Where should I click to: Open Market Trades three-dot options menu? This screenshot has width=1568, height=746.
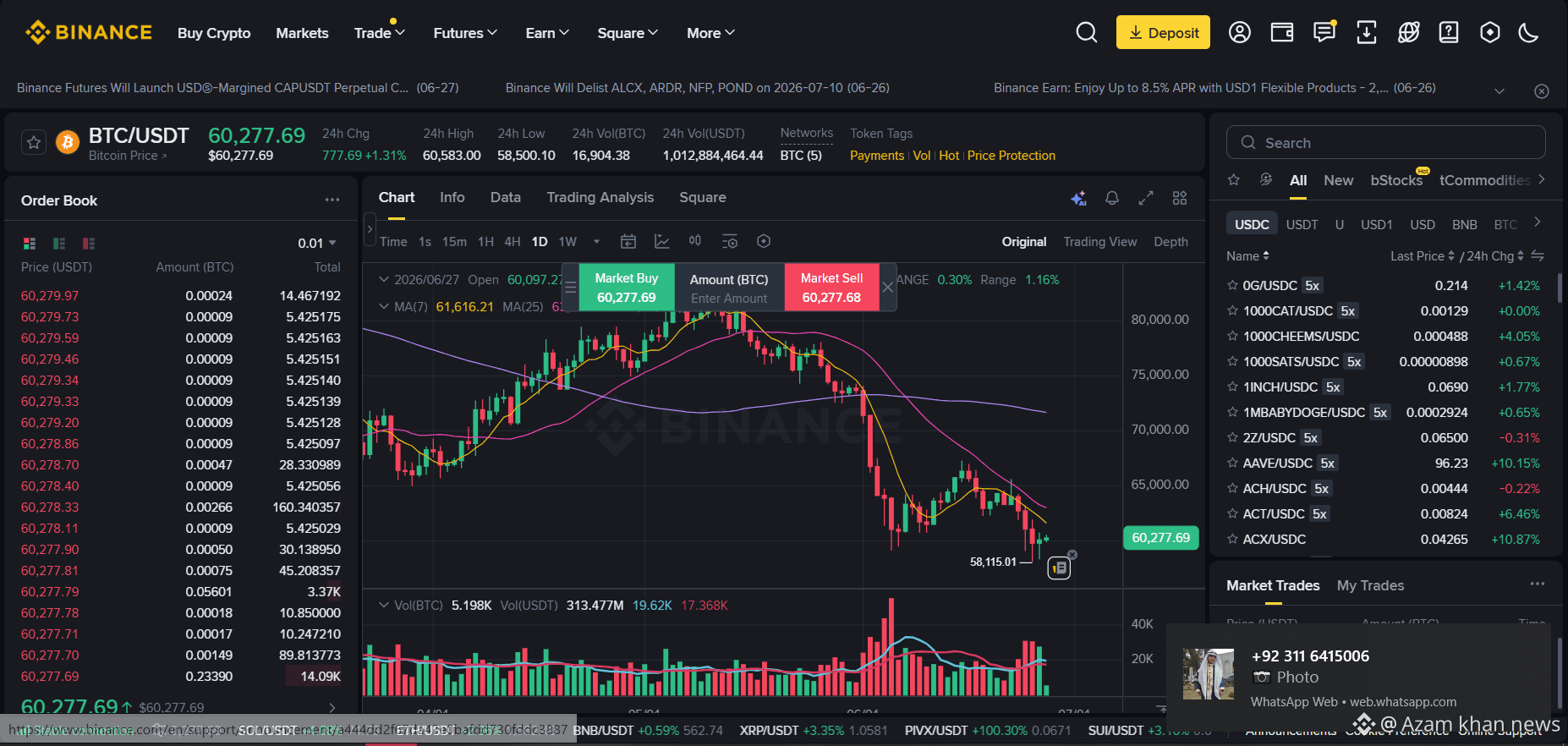coord(1538,584)
